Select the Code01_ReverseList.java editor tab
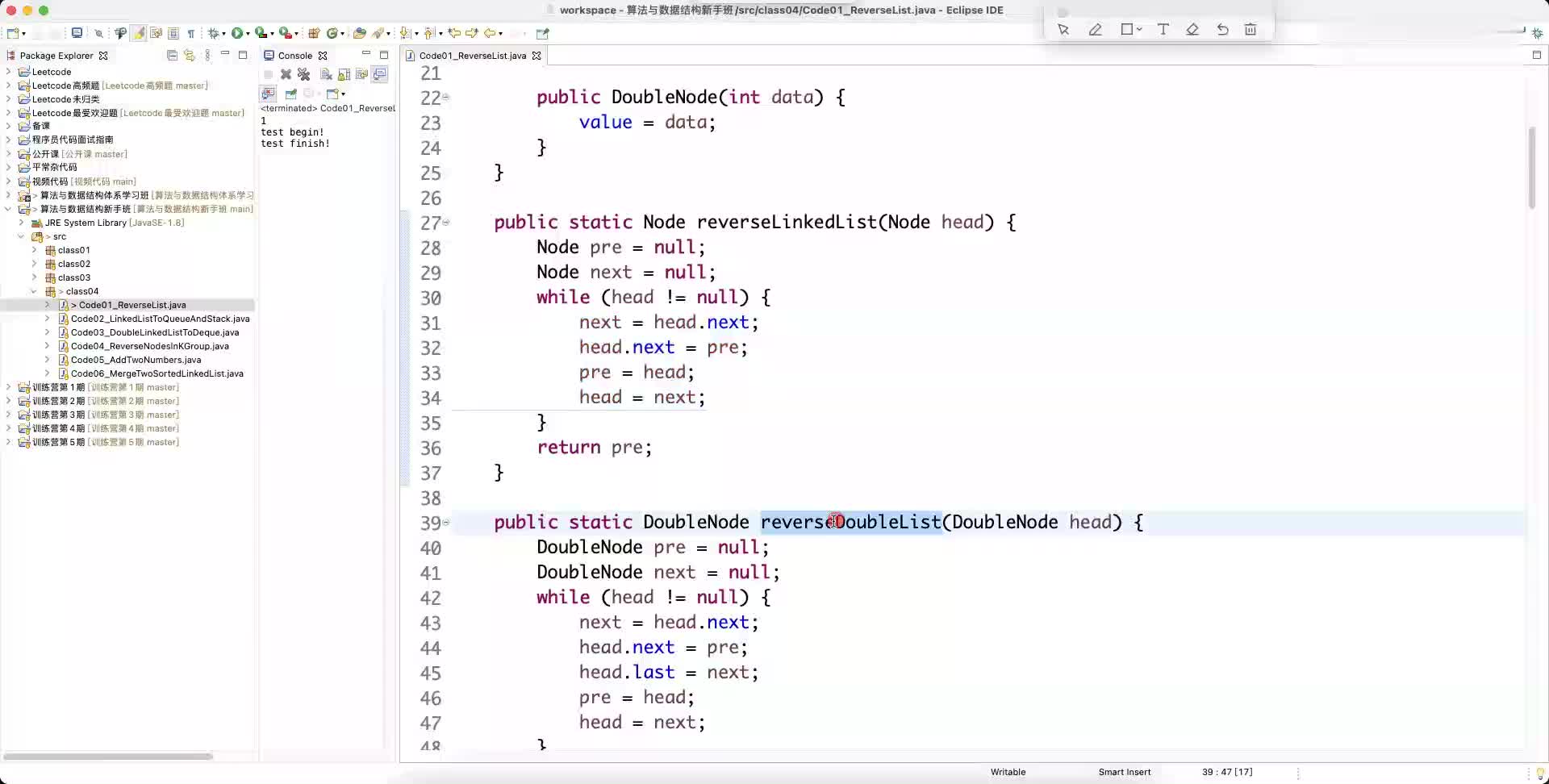This screenshot has width=1549, height=784. (472, 56)
